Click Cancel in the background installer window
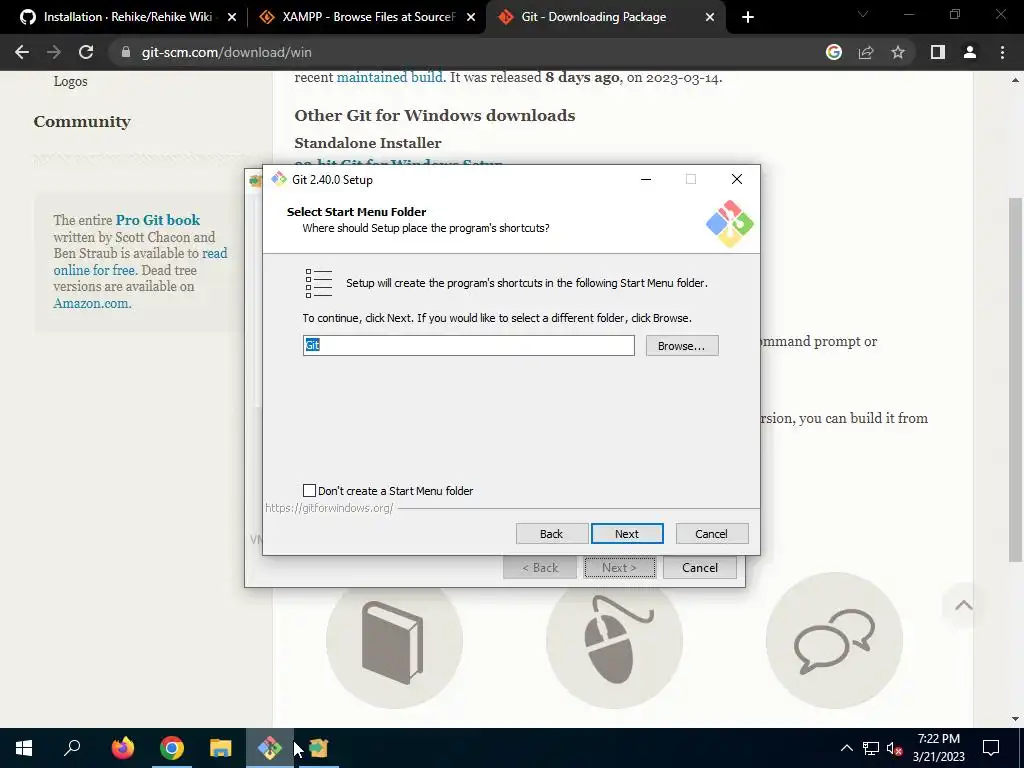1024x768 pixels. pyautogui.click(x=699, y=568)
